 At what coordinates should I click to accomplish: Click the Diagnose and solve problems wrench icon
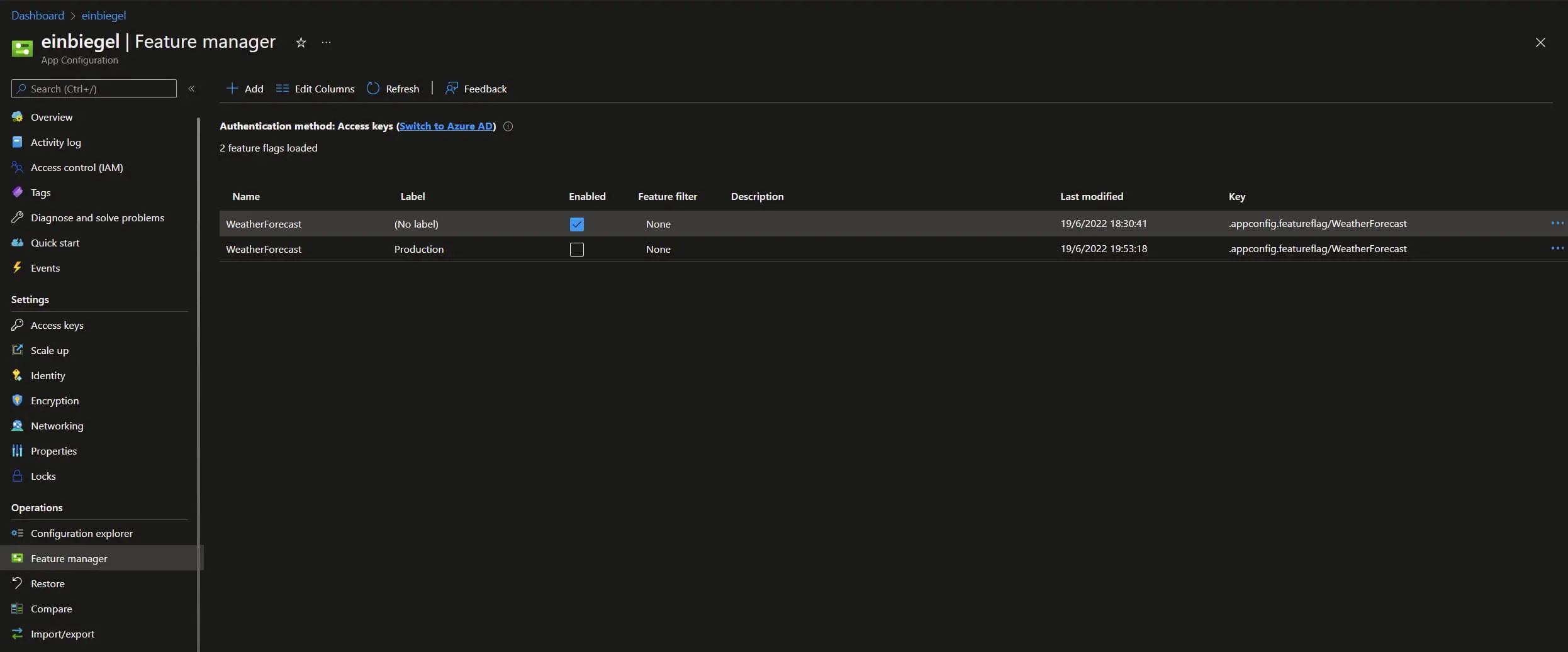[17, 218]
